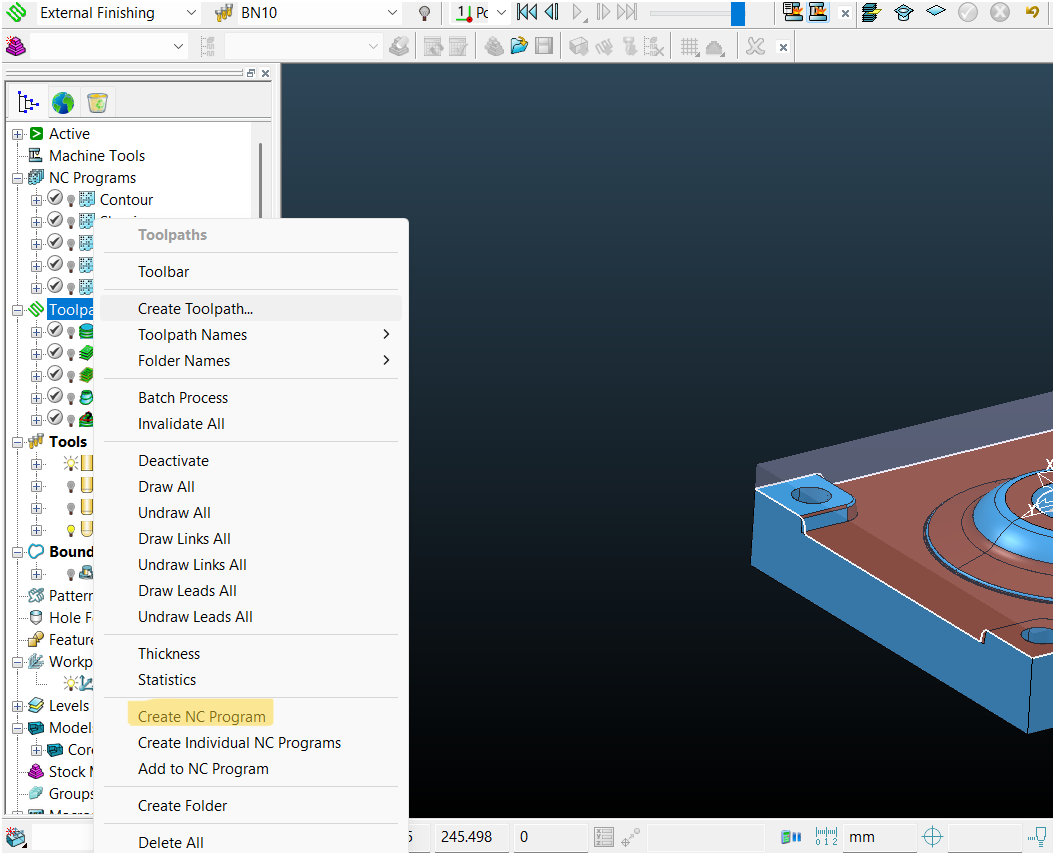Select Add to NC Program entry
This screenshot has height=855, width=1055.
pyautogui.click(x=250, y=769)
